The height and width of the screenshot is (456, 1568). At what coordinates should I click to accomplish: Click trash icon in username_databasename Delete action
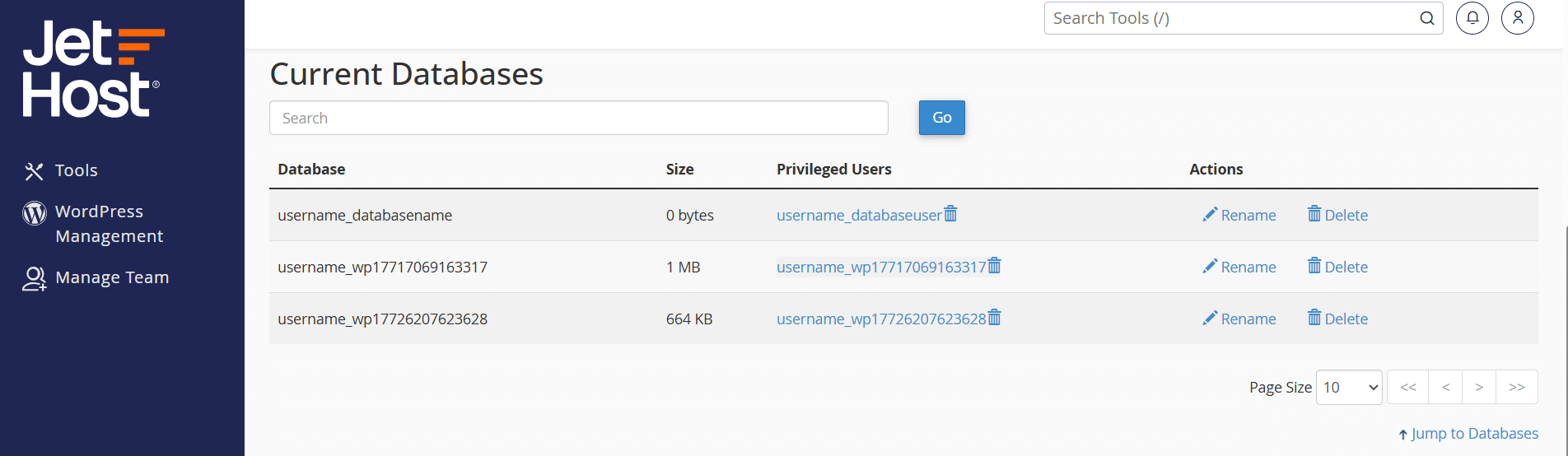point(1314,214)
